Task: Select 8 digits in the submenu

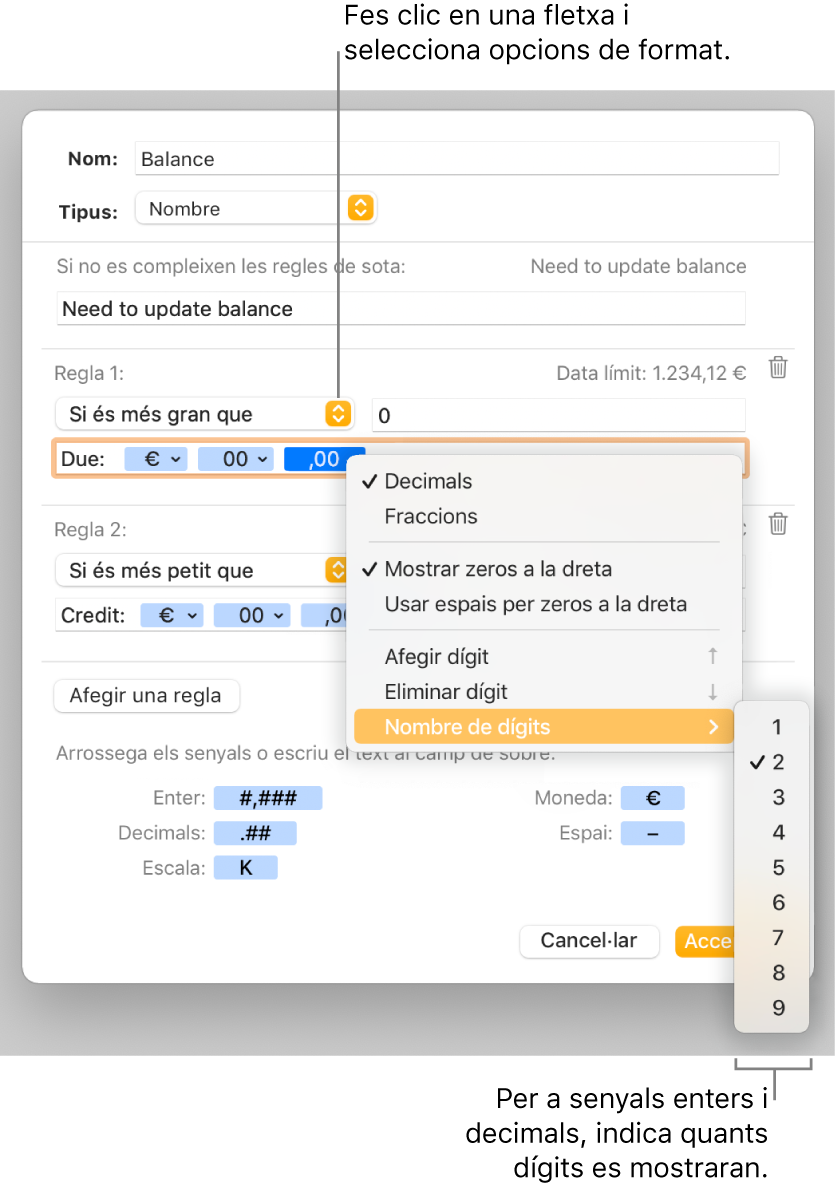Action: [772, 973]
